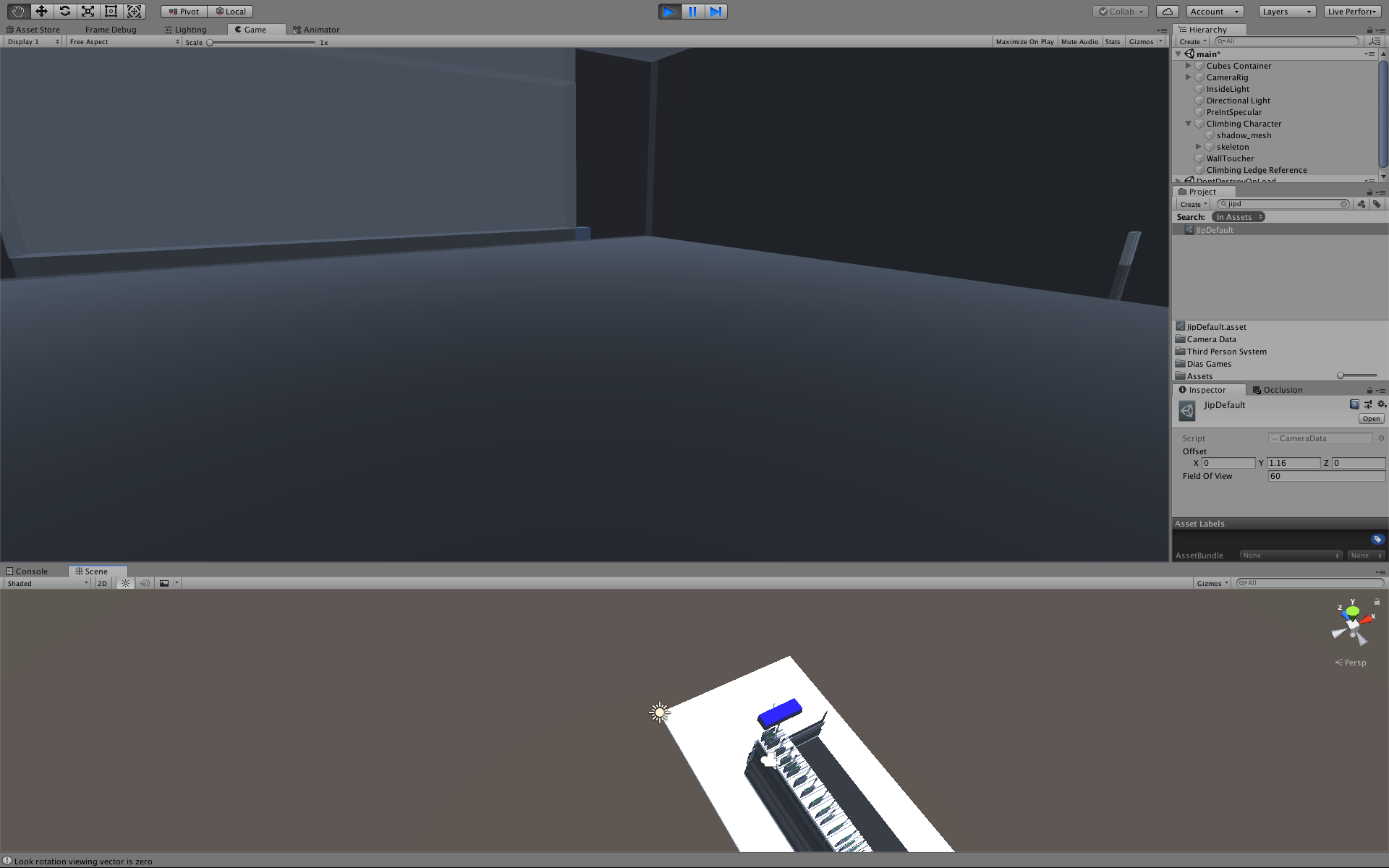The width and height of the screenshot is (1389, 868).
Task: Collapse the Climbing Character object
Action: (x=1188, y=124)
